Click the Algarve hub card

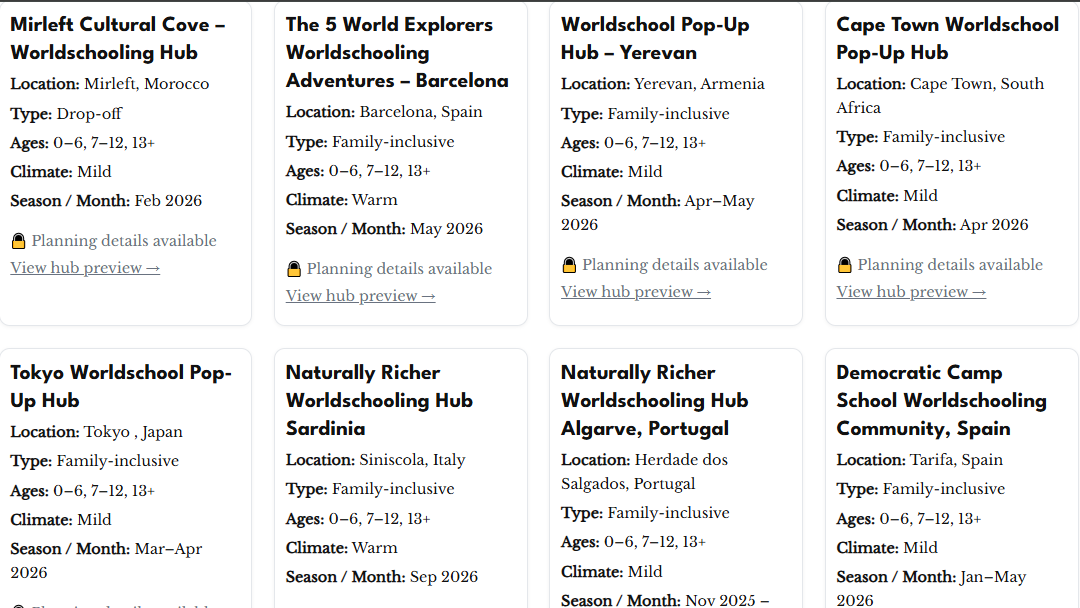click(x=675, y=480)
